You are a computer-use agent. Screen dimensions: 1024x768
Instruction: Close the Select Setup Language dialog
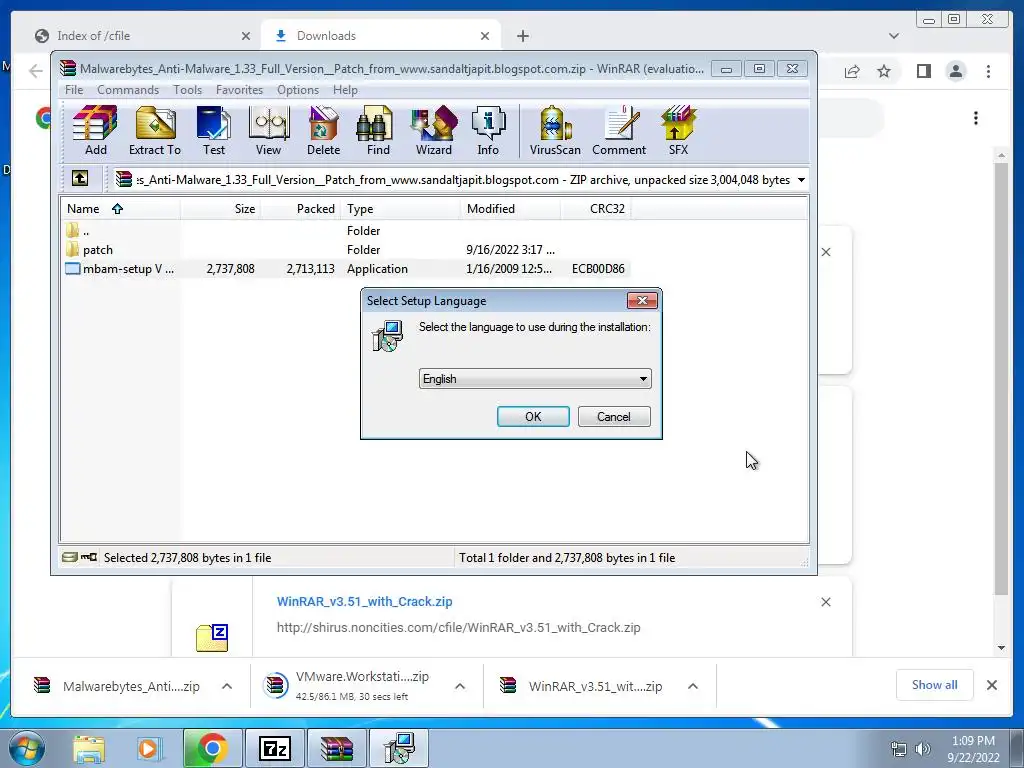[642, 300]
